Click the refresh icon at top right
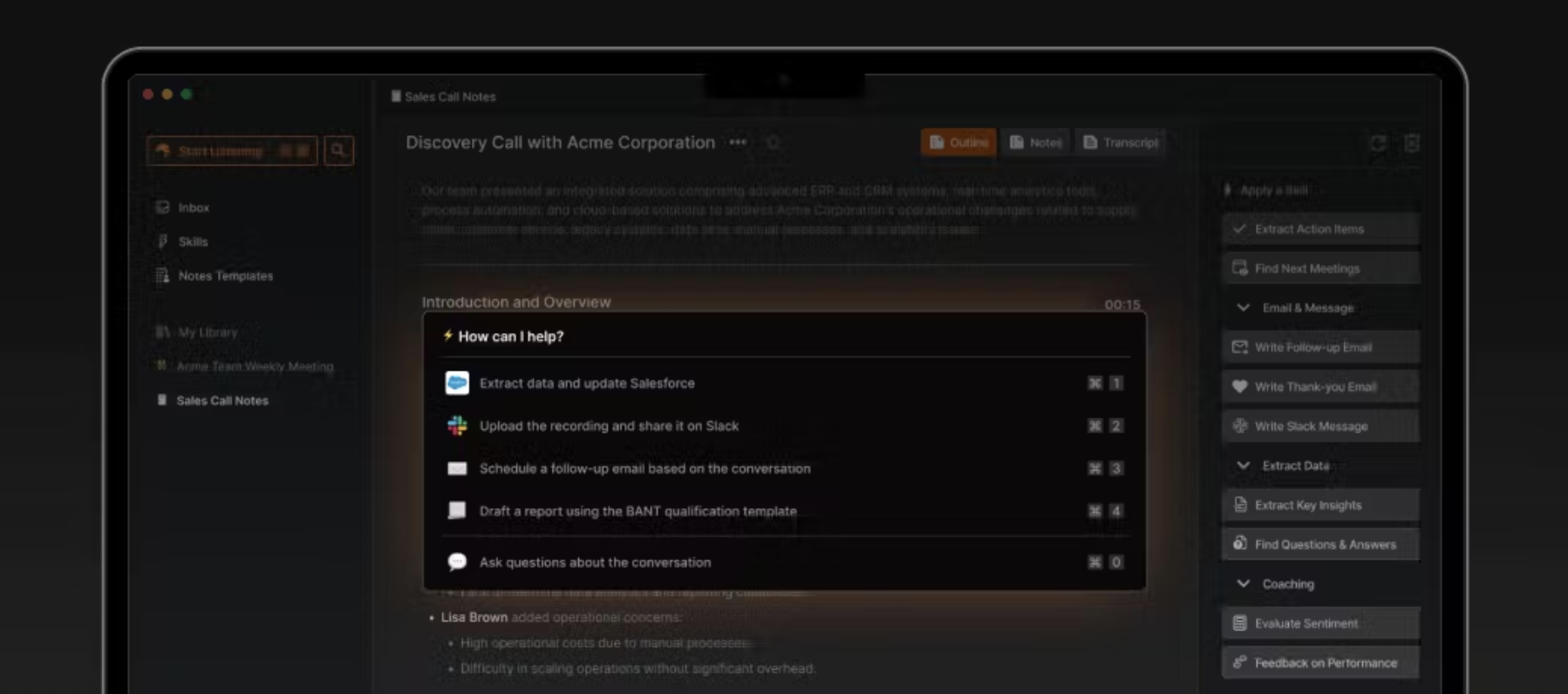The height and width of the screenshot is (694, 1568). (x=1378, y=143)
